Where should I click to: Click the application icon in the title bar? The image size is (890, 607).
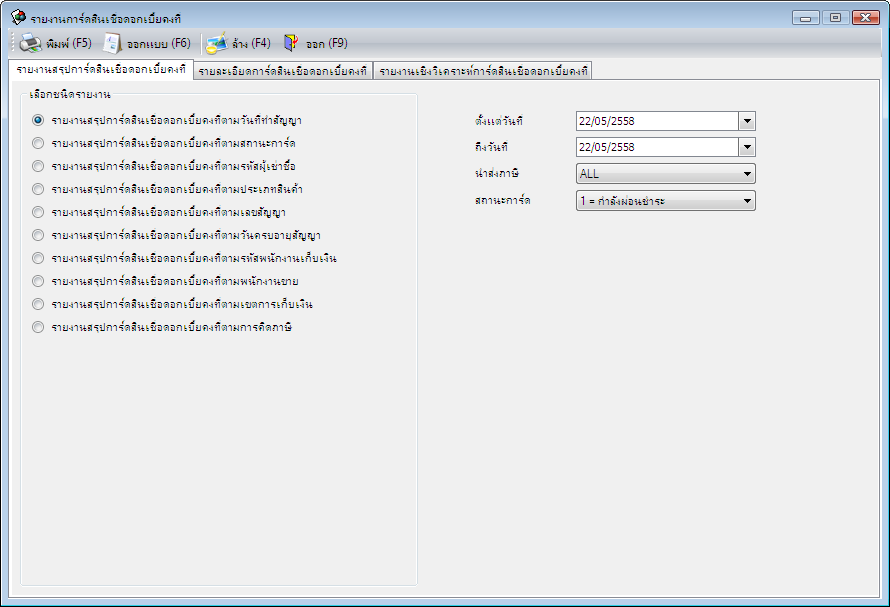(18, 18)
